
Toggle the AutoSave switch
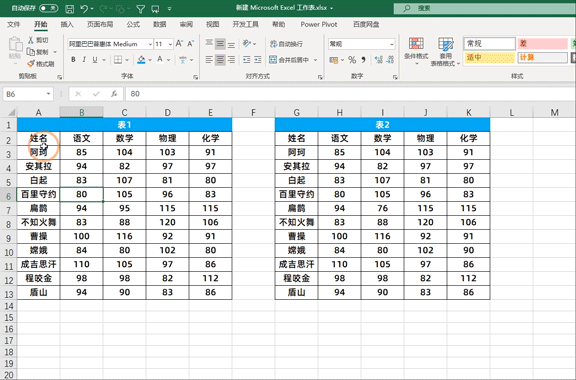(x=48, y=8)
